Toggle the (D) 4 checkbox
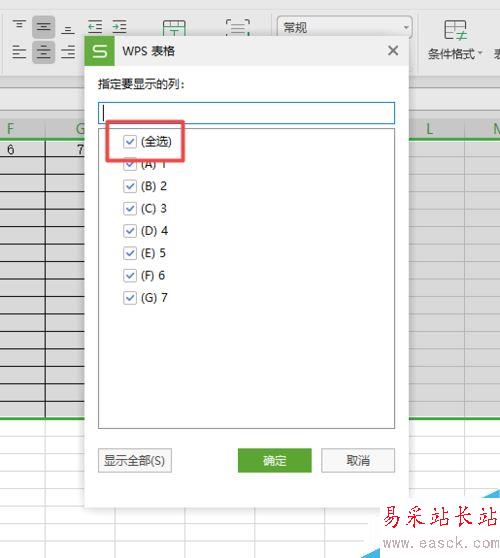 coord(130,231)
